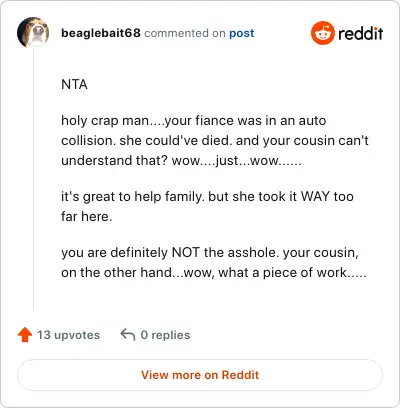This screenshot has height=408, width=400.
Task: Click the "understand that? wow" text line
Action: [181, 161]
